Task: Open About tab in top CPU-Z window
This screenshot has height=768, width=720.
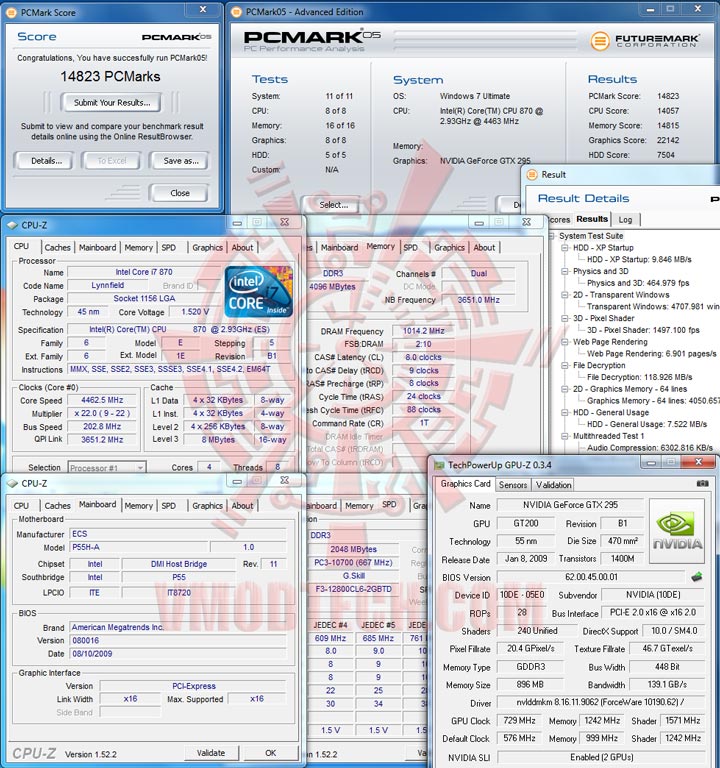Action: (242, 247)
